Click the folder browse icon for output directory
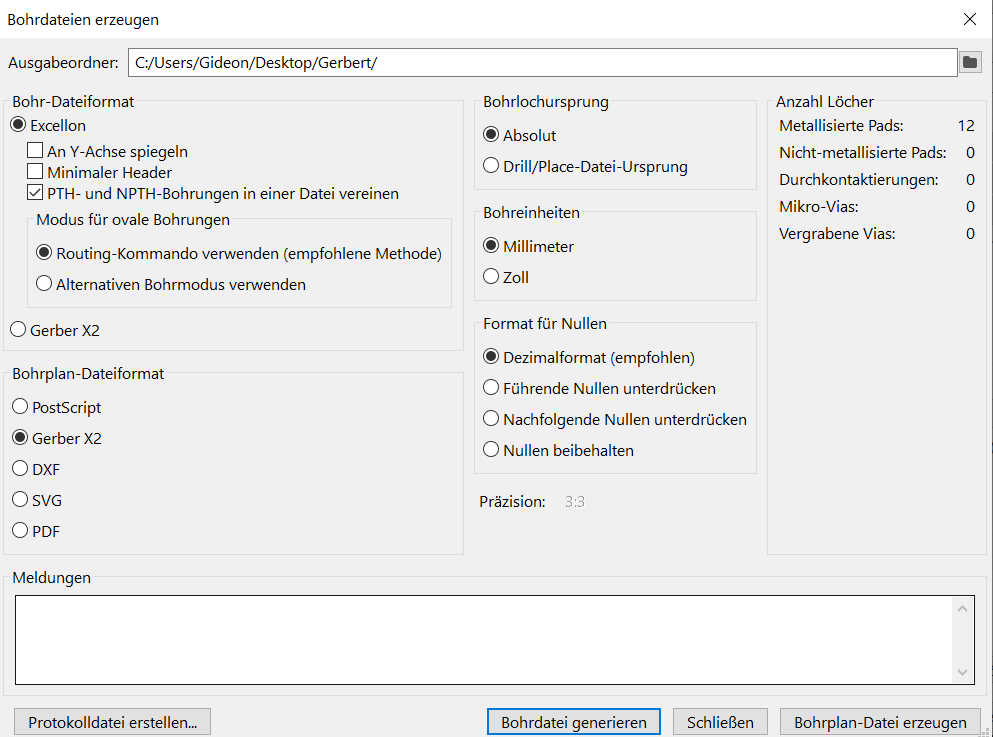Image resolution: width=993 pixels, height=737 pixels. click(x=970, y=63)
